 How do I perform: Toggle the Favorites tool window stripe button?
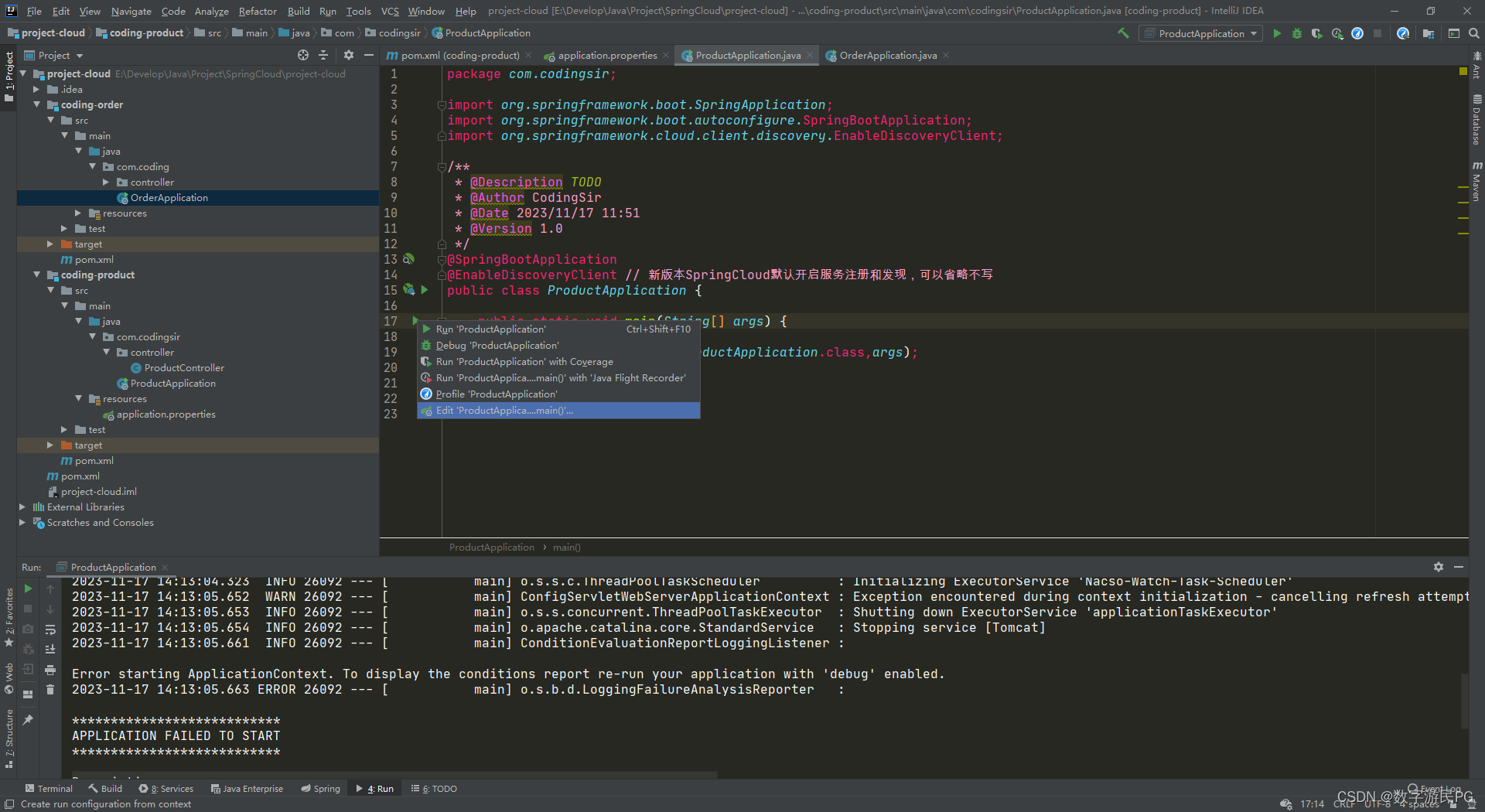tap(9, 618)
